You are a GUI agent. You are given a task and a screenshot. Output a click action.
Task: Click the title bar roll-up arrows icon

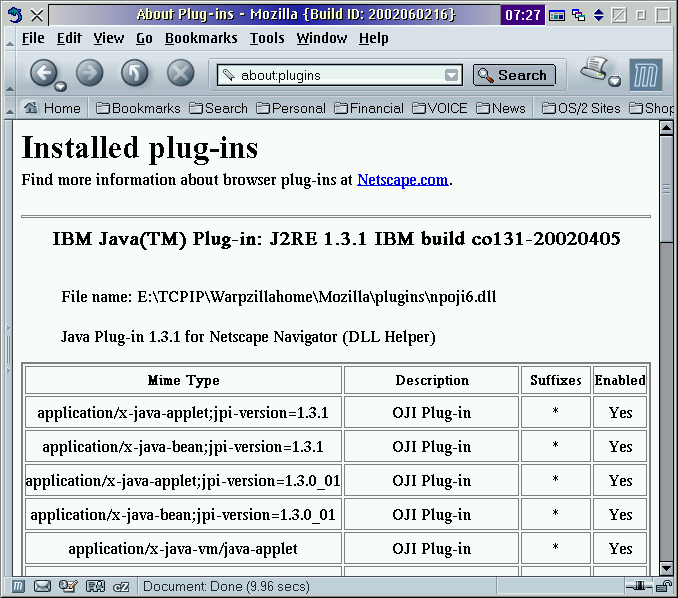point(598,15)
